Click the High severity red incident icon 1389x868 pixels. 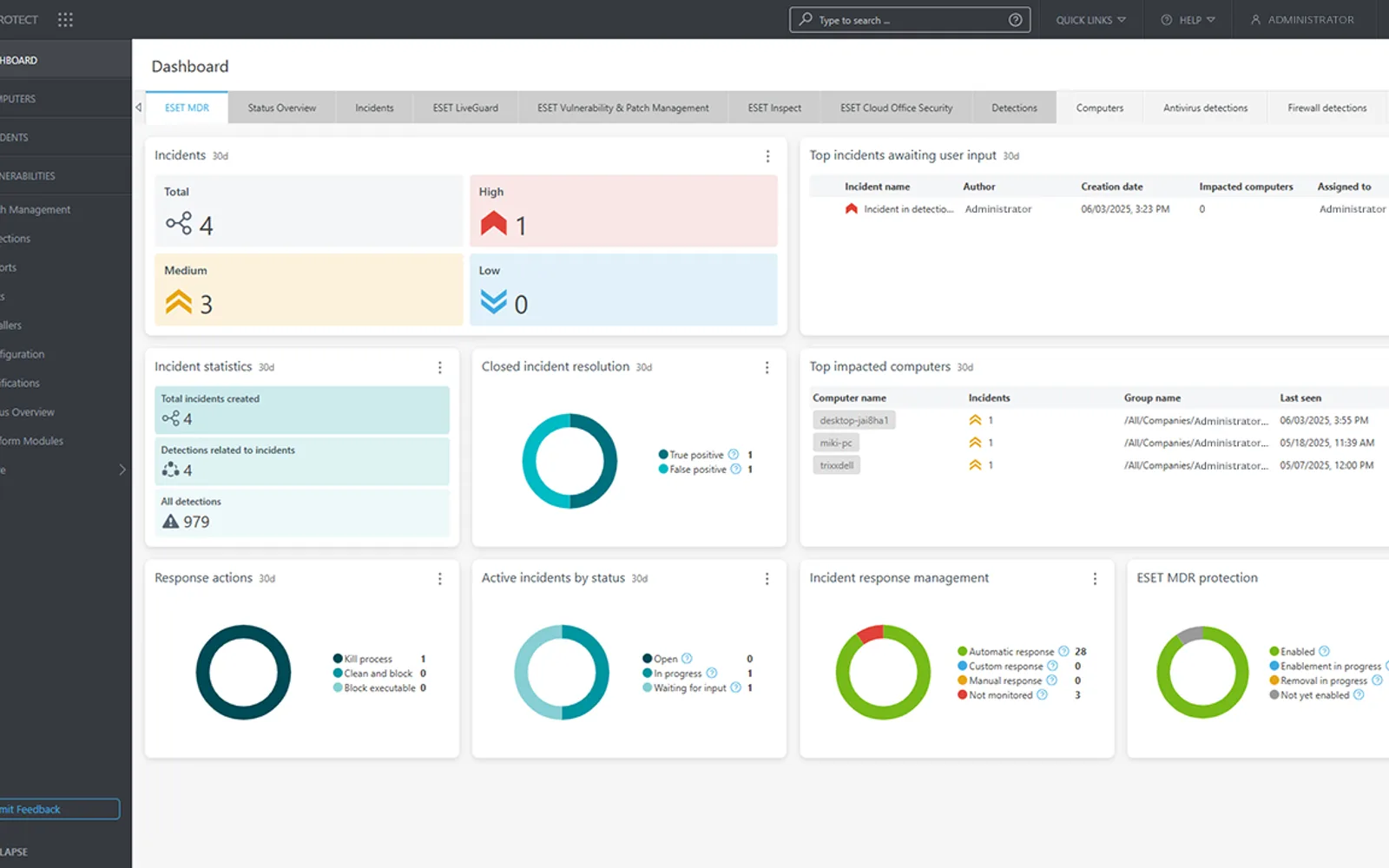click(x=493, y=224)
